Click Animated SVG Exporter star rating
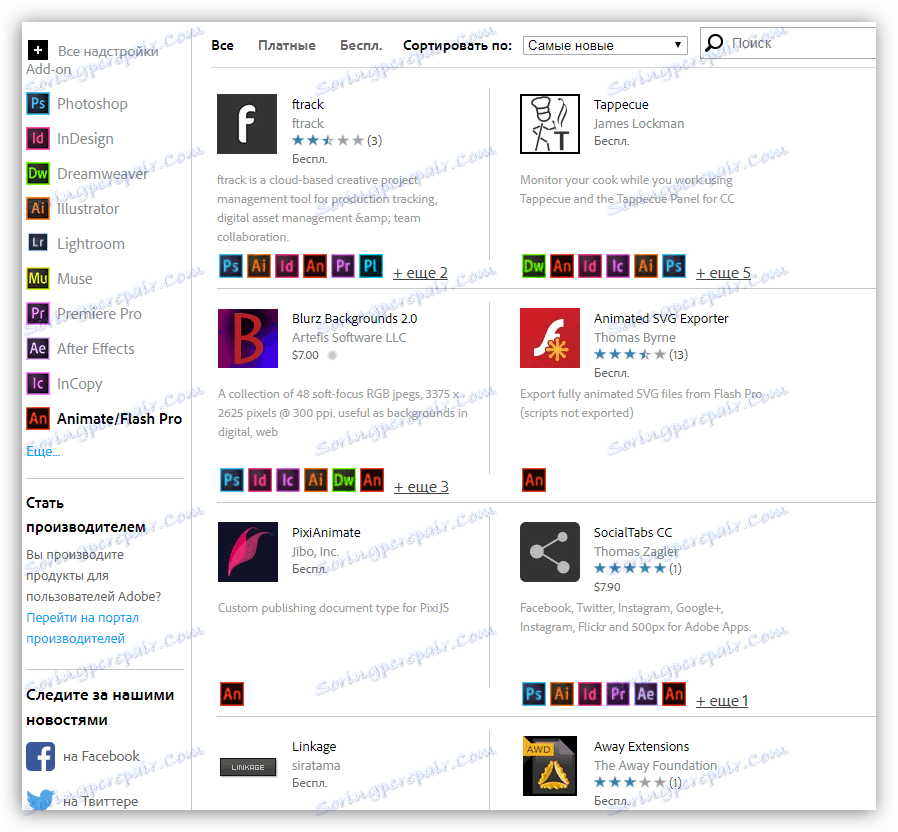Viewport: 898px width, 832px height. (x=629, y=354)
